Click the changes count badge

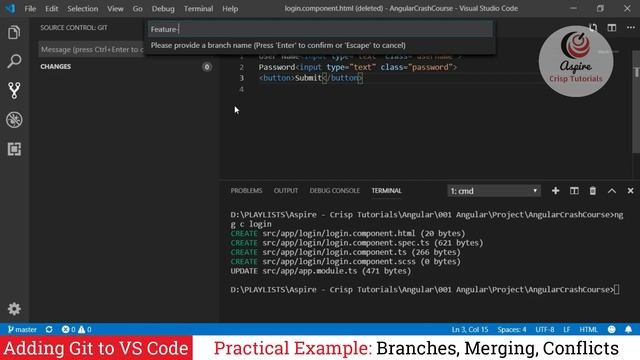(x=207, y=67)
